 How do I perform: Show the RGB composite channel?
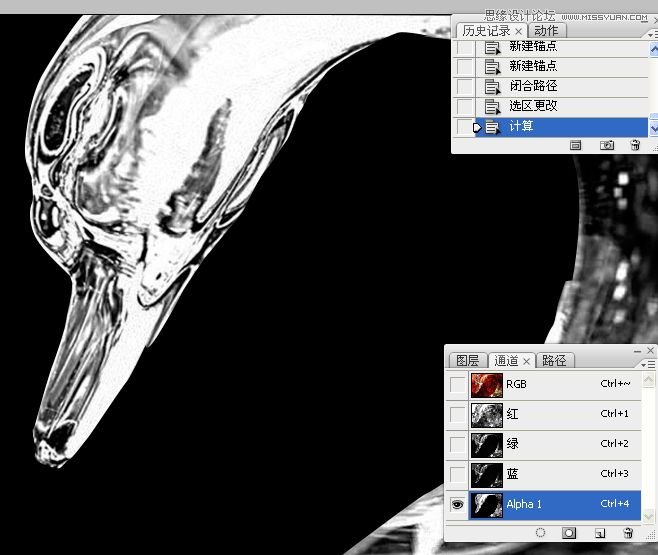pos(458,384)
